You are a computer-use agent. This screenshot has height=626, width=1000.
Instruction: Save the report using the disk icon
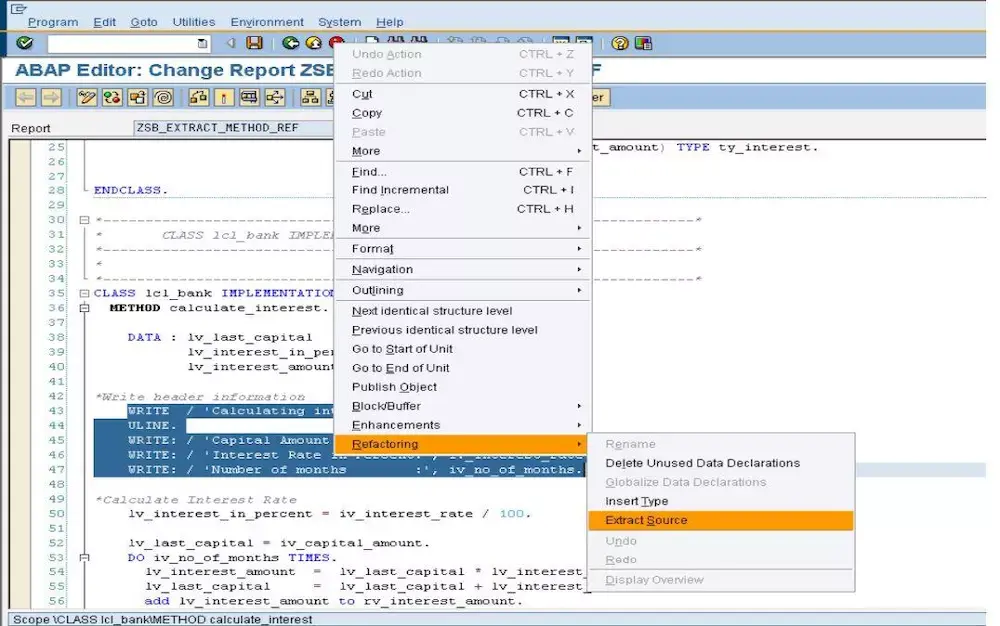pyautogui.click(x=254, y=43)
